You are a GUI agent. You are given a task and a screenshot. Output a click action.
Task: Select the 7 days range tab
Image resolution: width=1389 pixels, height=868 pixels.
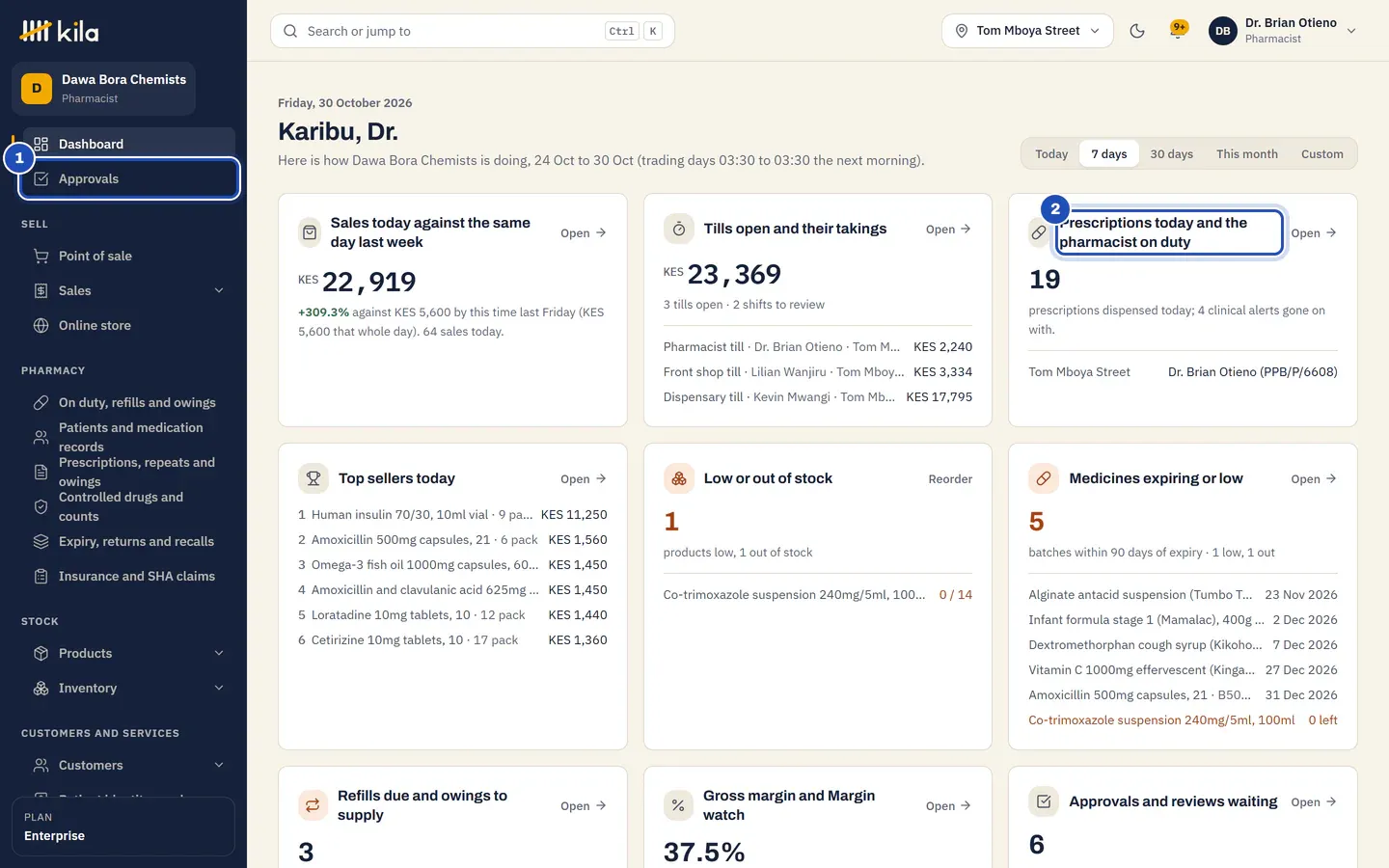click(x=1109, y=154)
